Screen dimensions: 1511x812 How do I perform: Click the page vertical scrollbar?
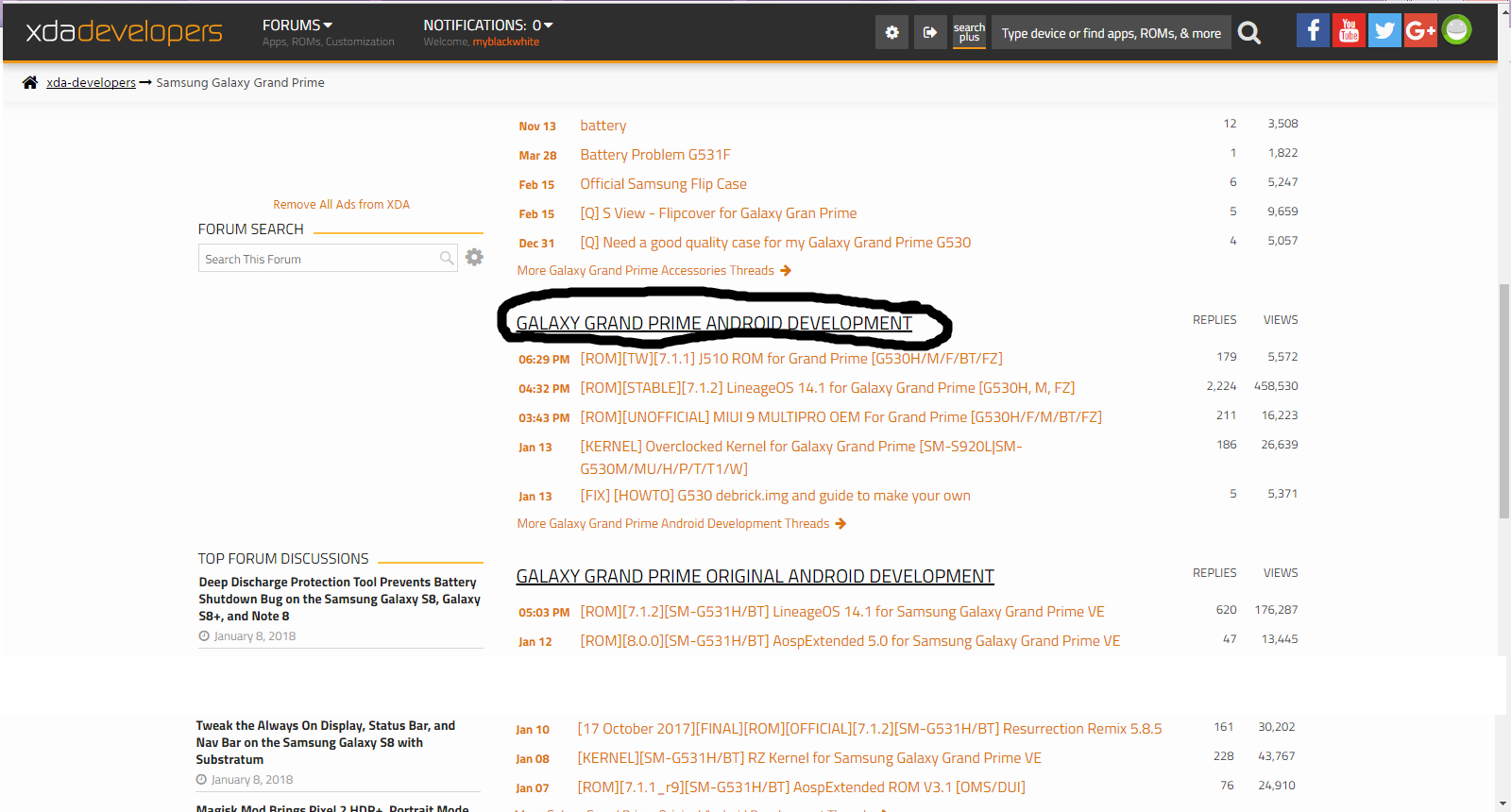coord(1503,400)
